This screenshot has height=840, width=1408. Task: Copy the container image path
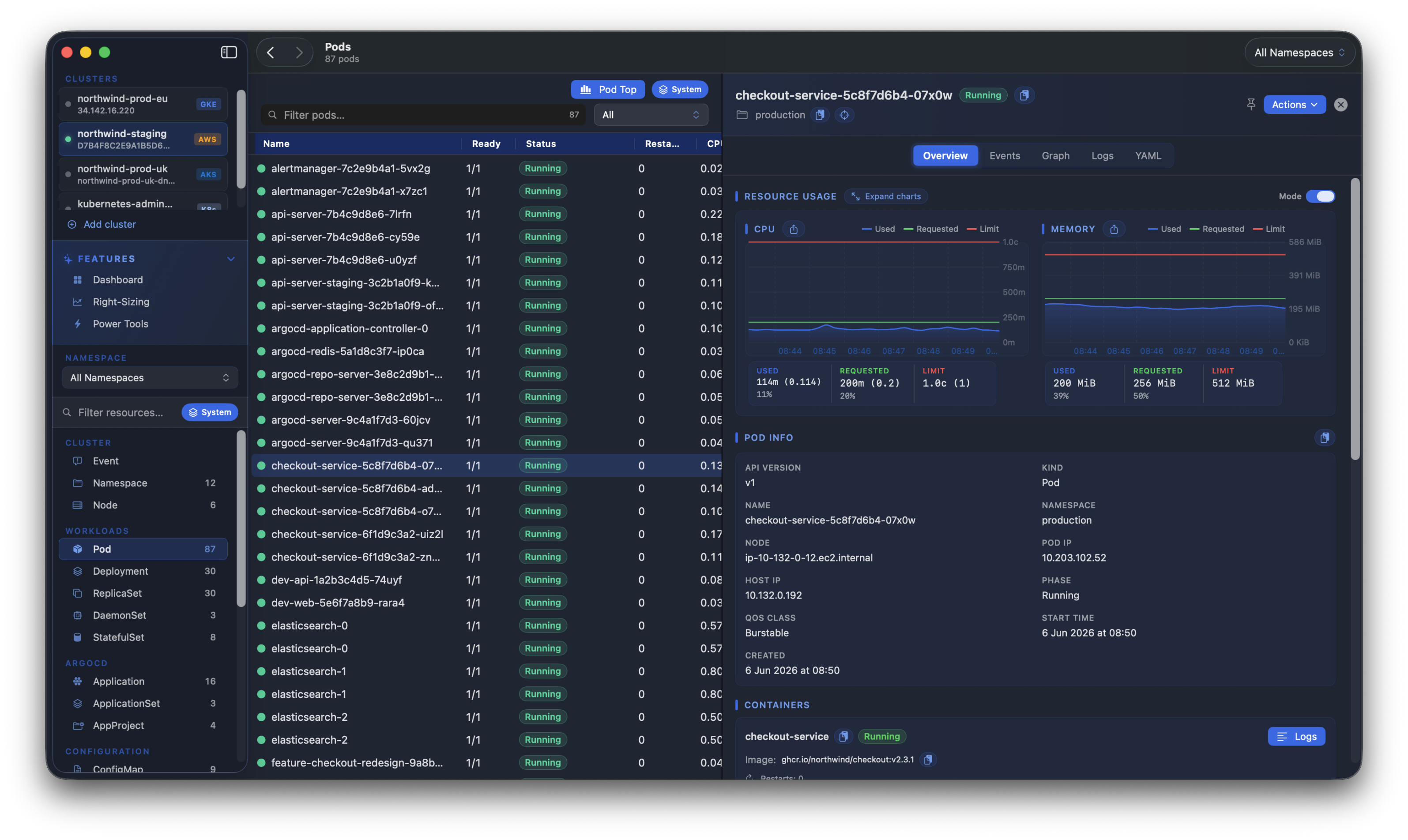928,760
